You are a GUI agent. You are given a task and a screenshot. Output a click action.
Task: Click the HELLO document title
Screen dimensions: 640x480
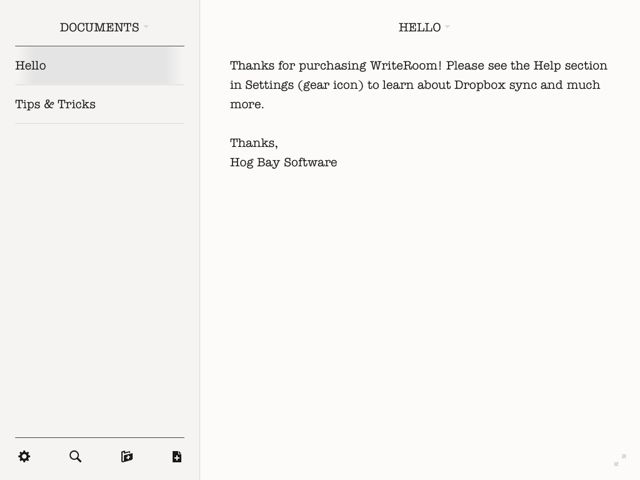420,27
